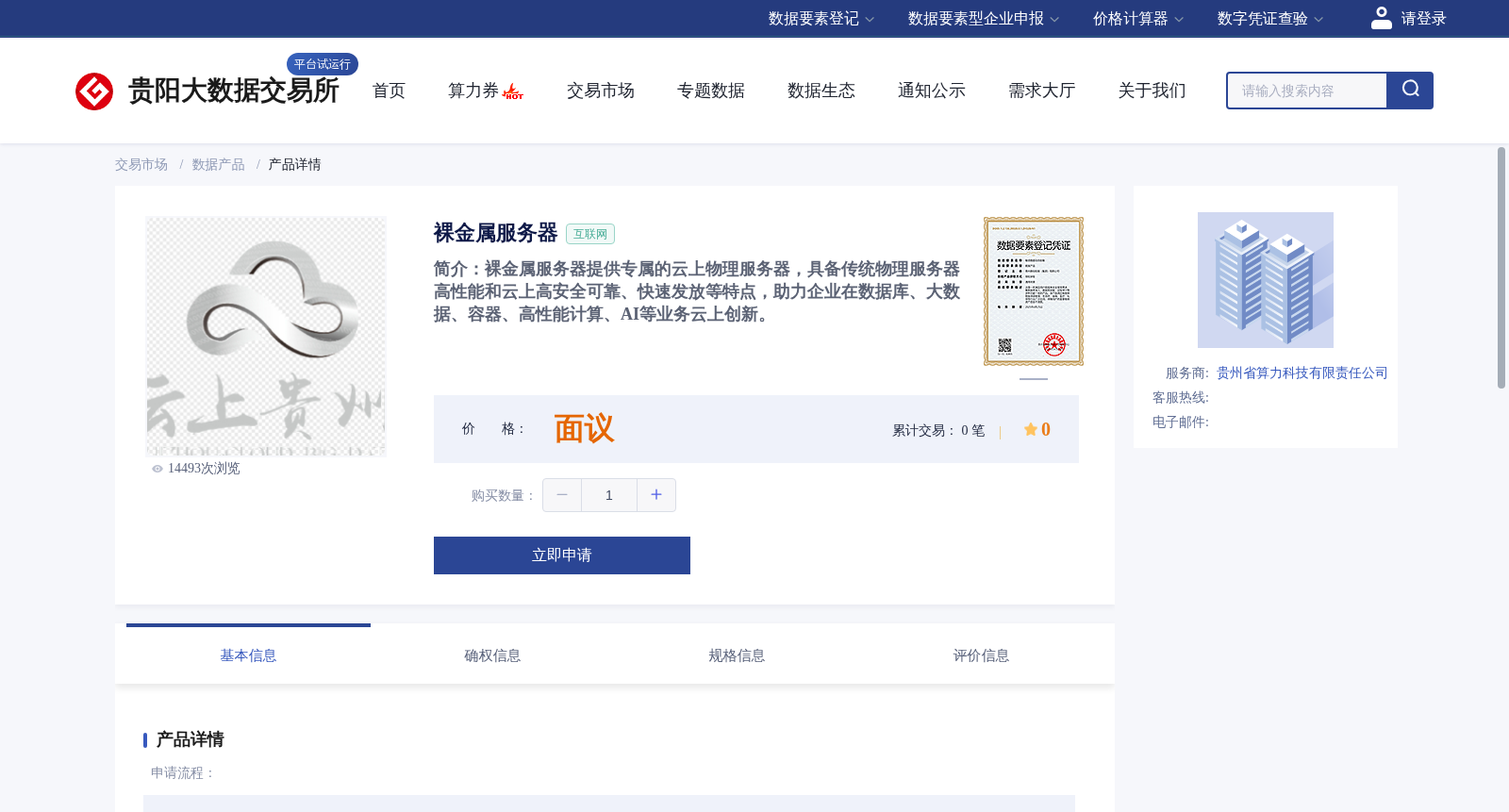Expand the 数据要素型企业申报 dropdown
The width and height of the screenshot is (1509, 812).
tap(984, 19)
